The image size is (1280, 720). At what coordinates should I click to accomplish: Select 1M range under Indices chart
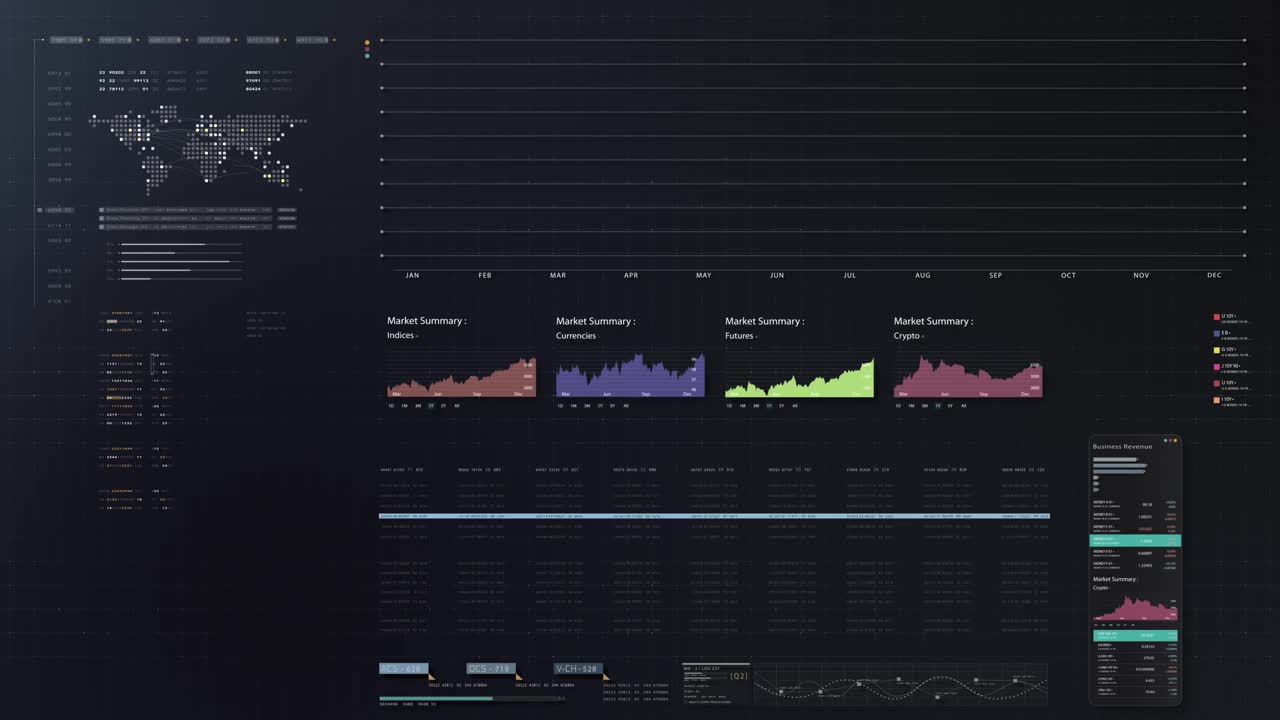[x=405, y=406]
